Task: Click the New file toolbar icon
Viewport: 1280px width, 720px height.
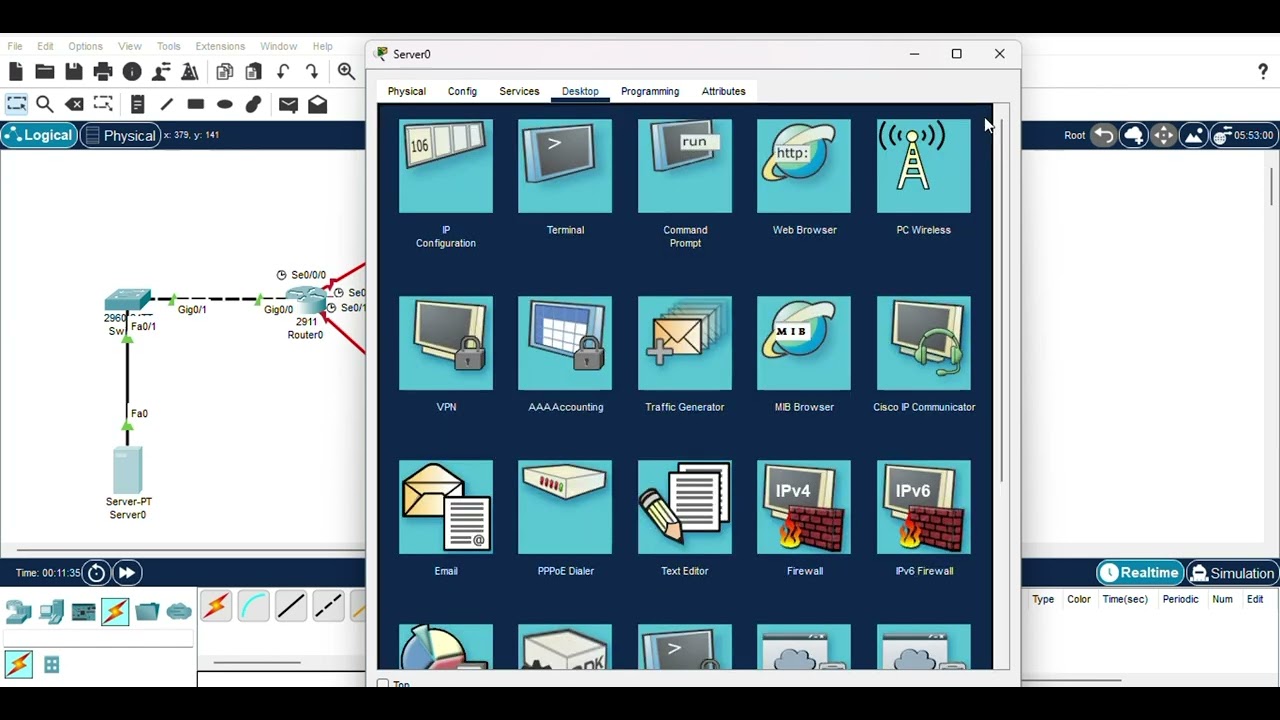Action: coord(15,71)
